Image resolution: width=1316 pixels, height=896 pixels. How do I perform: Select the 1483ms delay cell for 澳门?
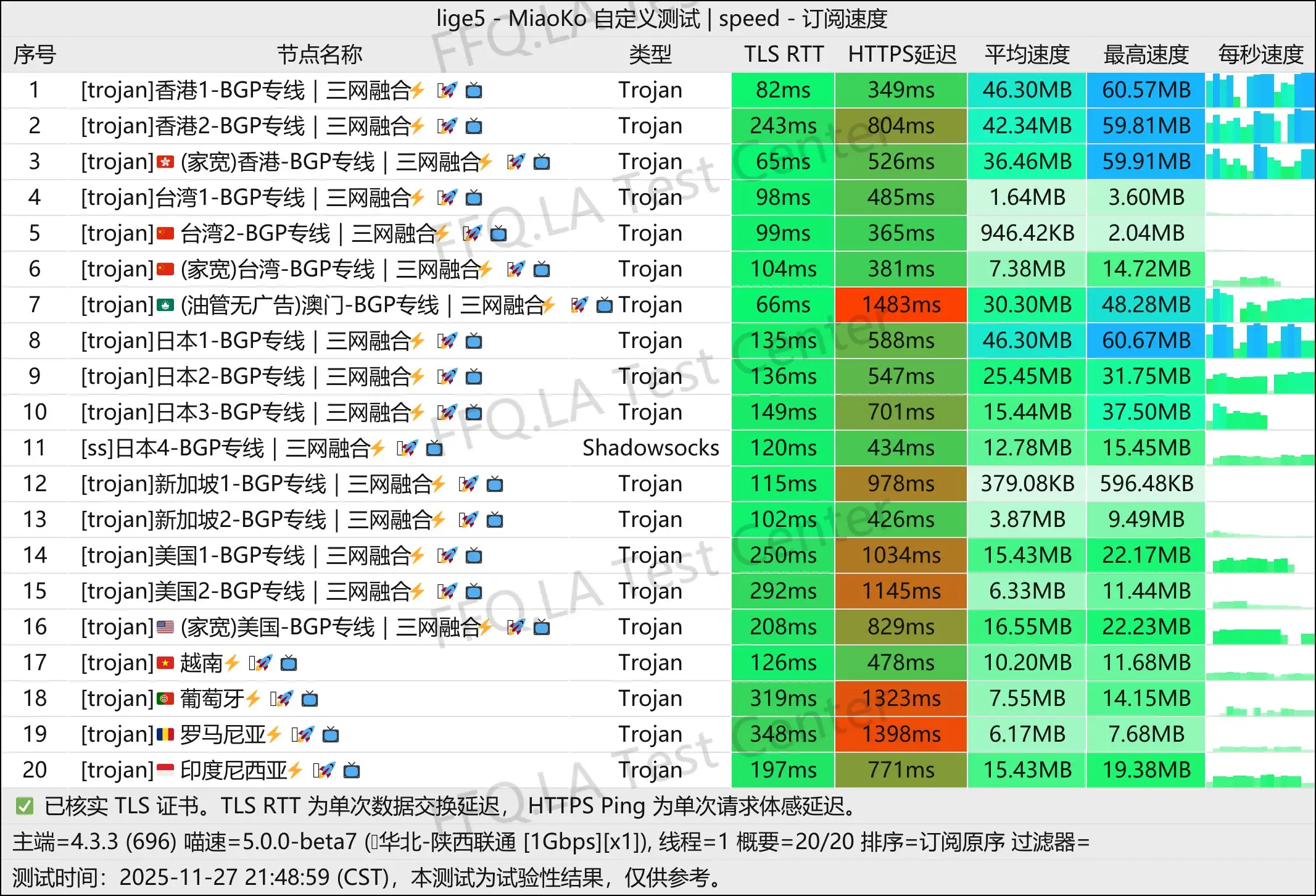tap(901, 304)
